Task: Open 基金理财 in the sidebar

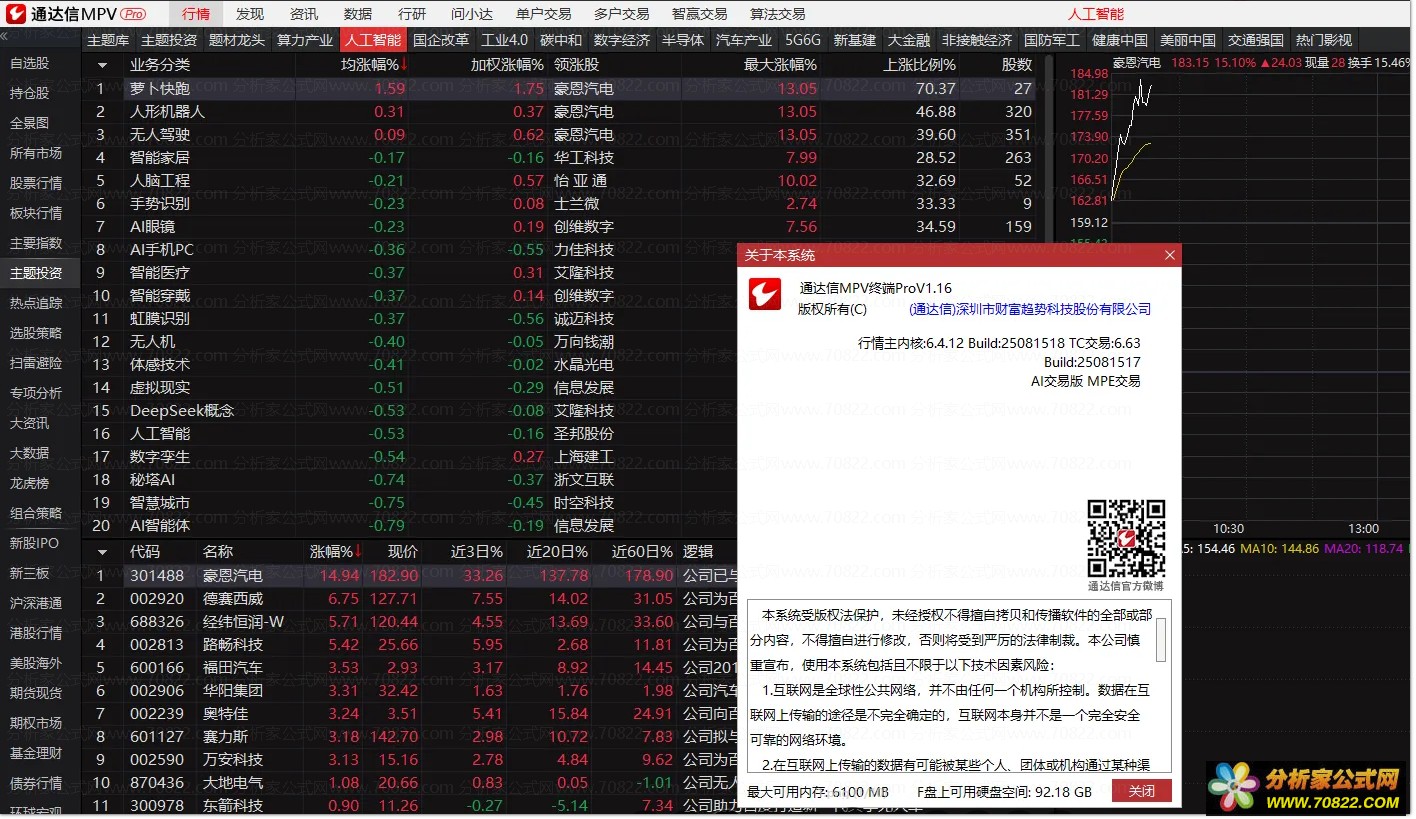Action: [37, 753]
